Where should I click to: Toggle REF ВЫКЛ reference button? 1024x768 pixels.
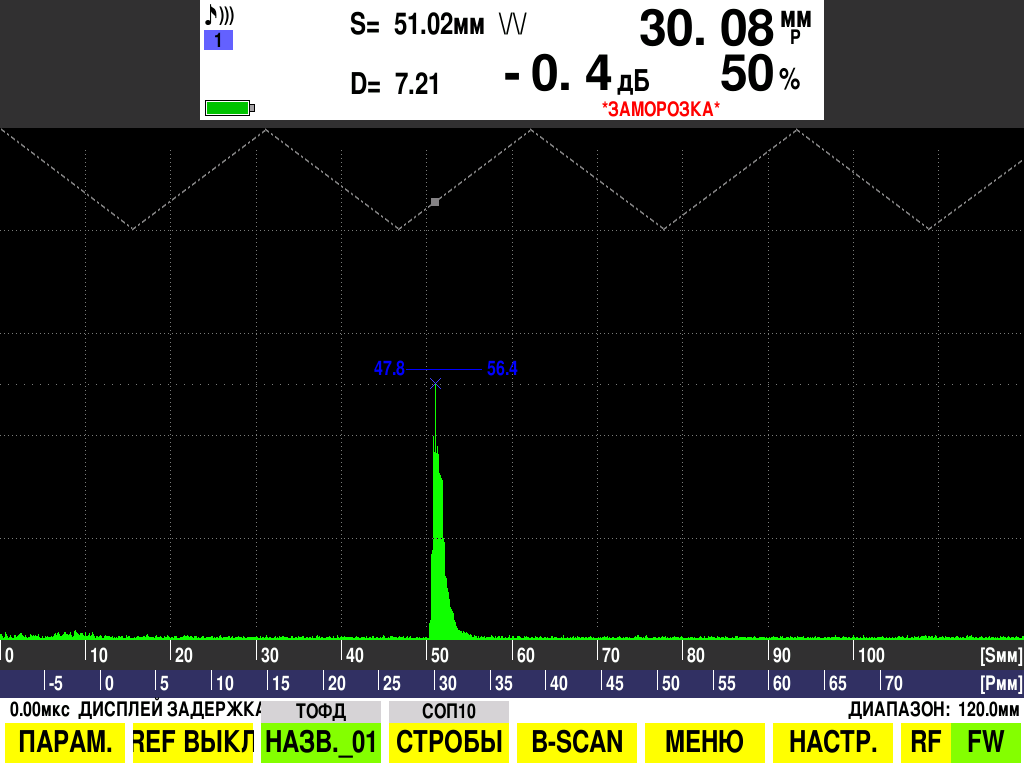pos(192,743)
